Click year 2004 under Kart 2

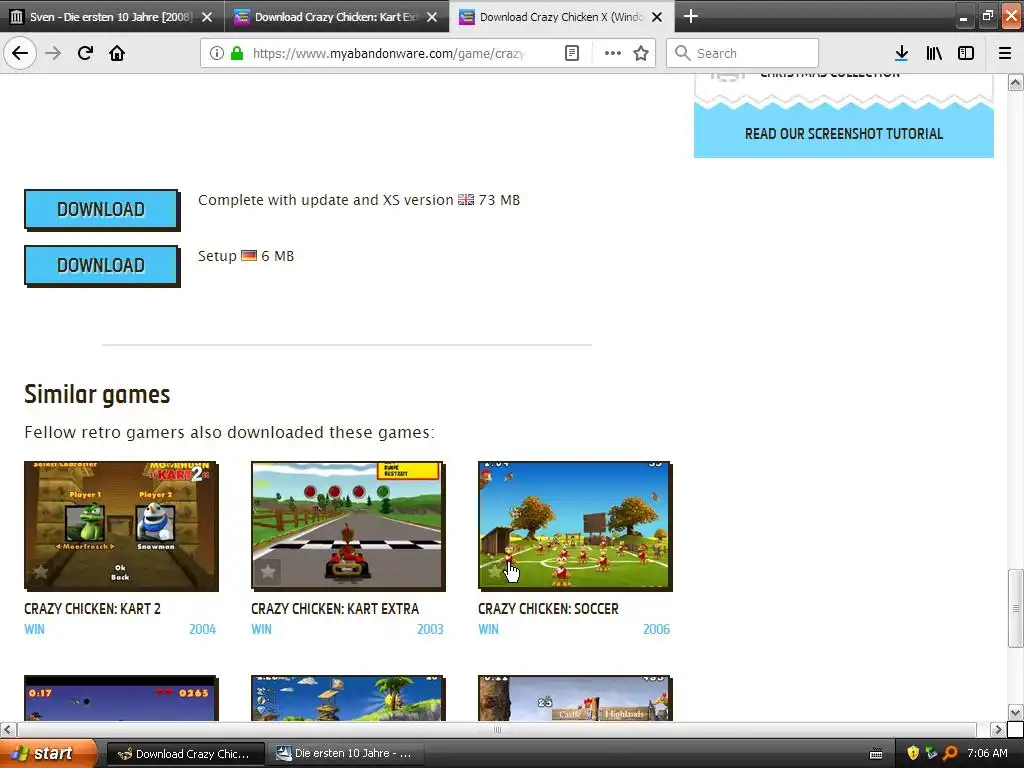[x=202, y=630]
